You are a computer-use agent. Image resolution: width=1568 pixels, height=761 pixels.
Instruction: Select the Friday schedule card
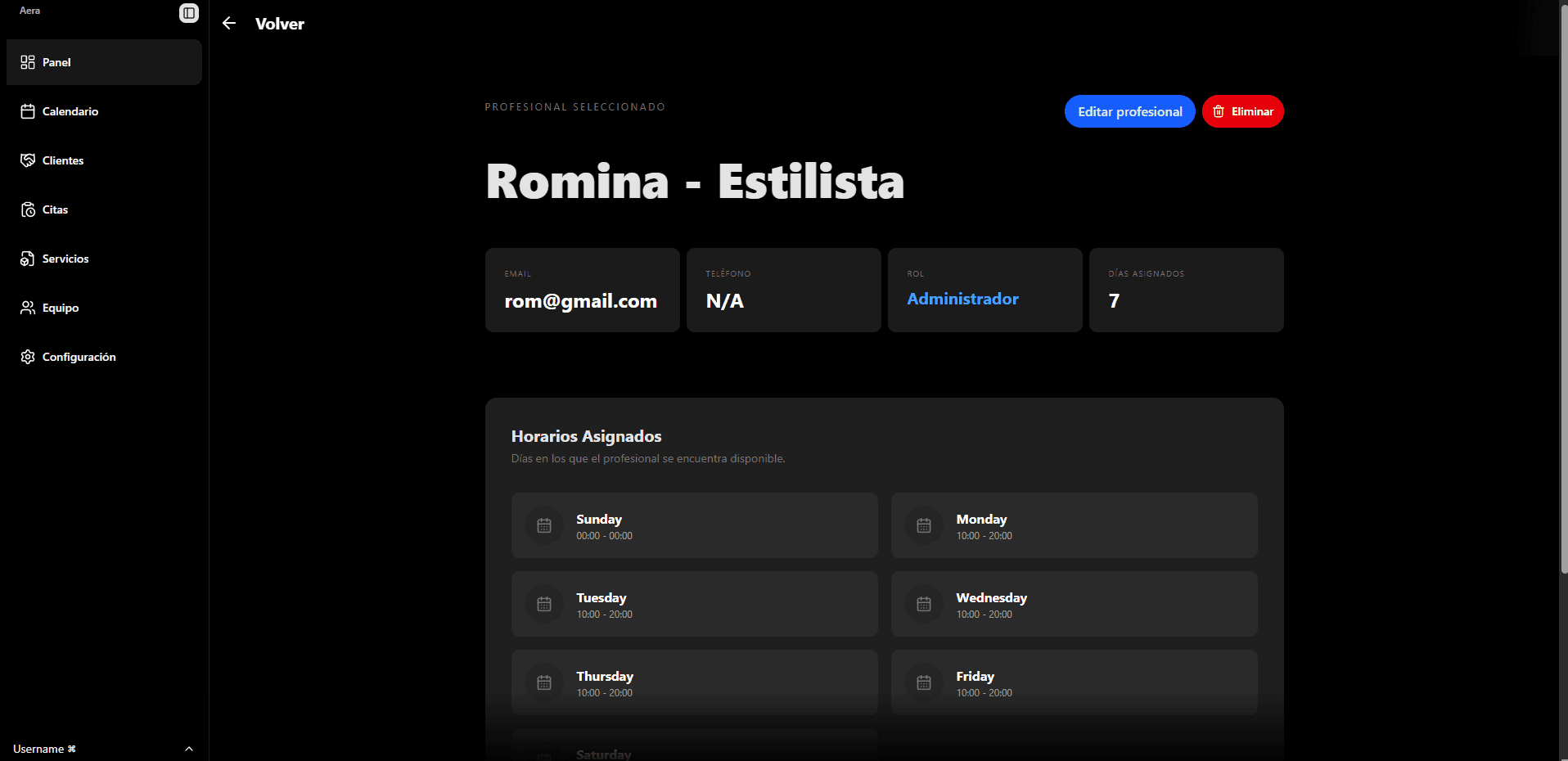click(x=1075, y=682)
